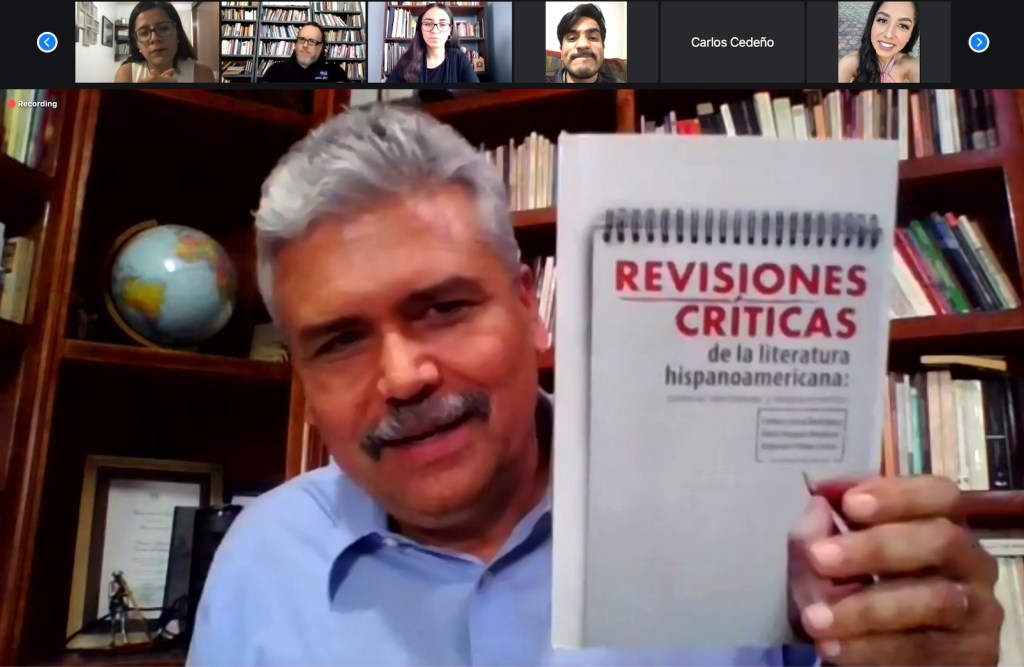Select first thumbnail of woman with glasses
Screen dimensions: 1024x667
tap(147, 42)
